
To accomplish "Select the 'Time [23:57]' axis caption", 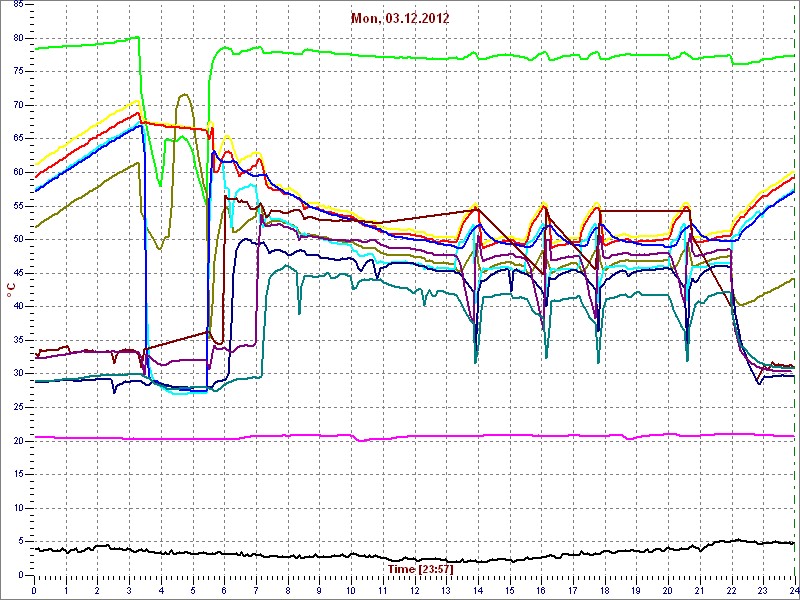I will point(420,568).
